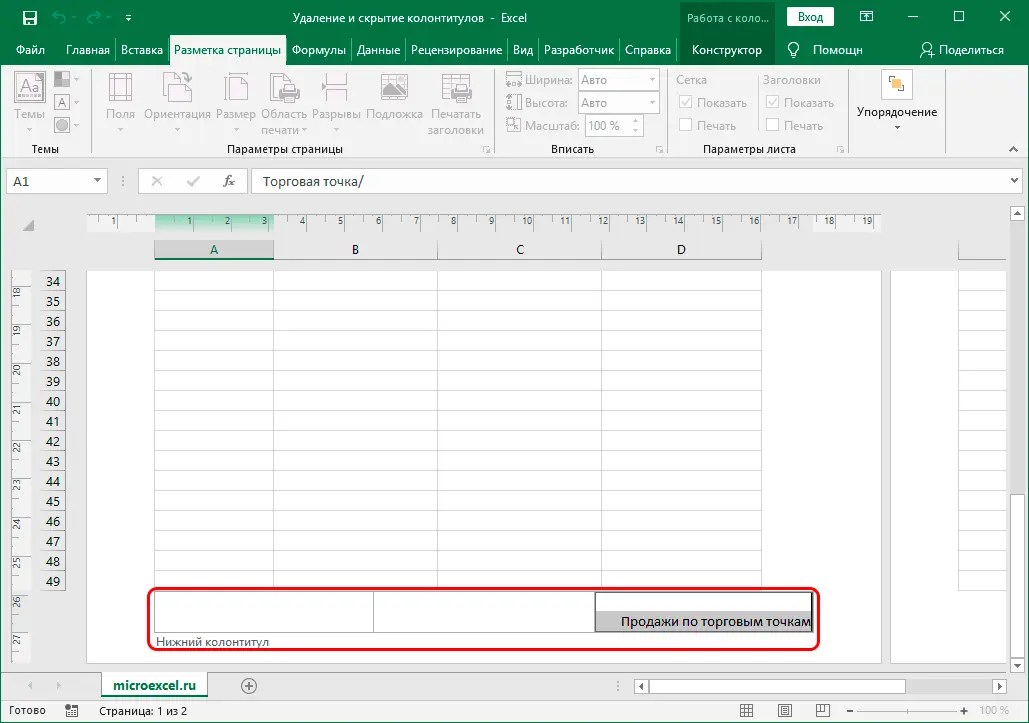Open the Ширина value dropdown
The width and height of the screenshot is (1029, 723).
[651, 80]
